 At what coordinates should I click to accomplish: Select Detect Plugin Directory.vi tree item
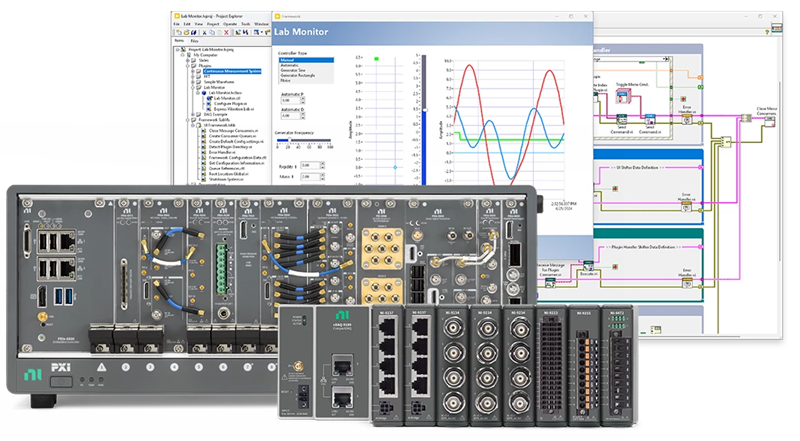pos(229,147)
